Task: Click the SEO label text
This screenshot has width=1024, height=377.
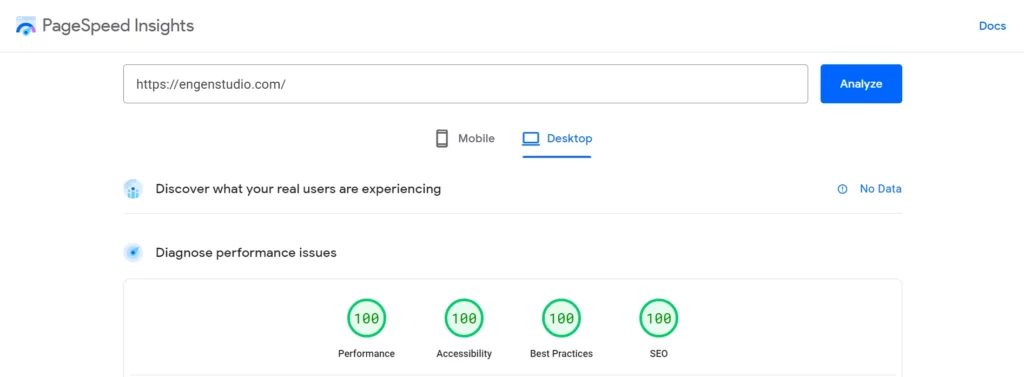Action: pyautogui.click(x=659, y=353)
